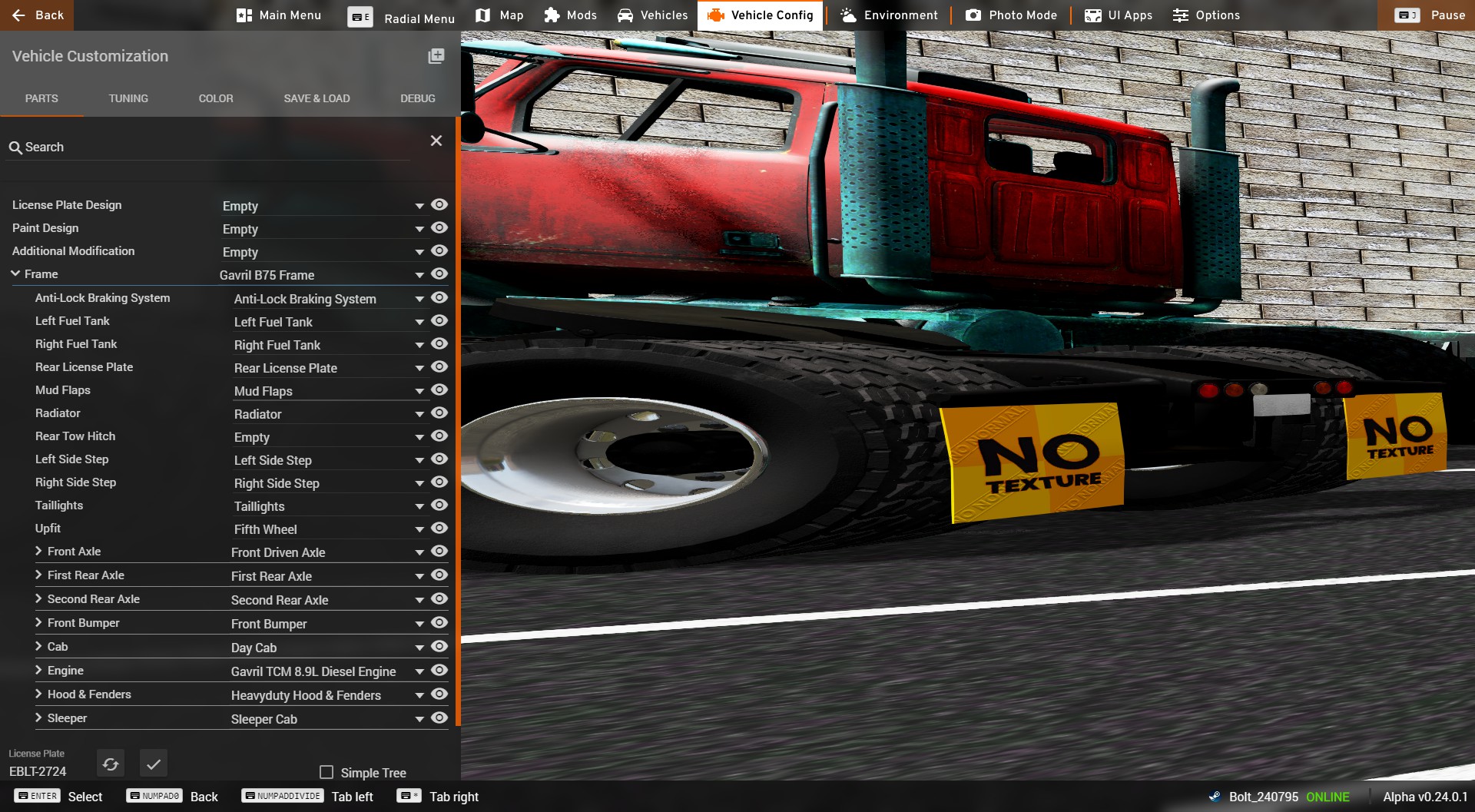Screen dimensions: 1475x812
Task: Toggle visibility of Front Driven Axle
Action: click(x=439, y=551)
